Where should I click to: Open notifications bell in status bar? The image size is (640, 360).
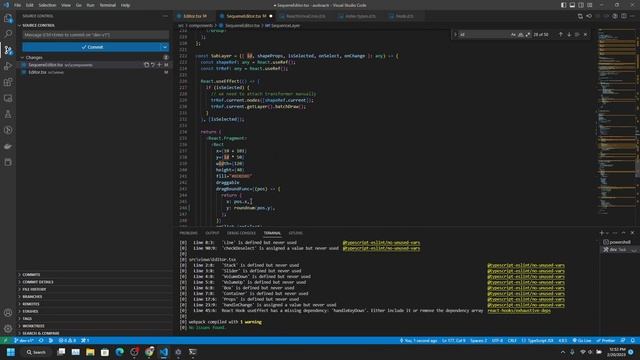(x=632, y=340)
